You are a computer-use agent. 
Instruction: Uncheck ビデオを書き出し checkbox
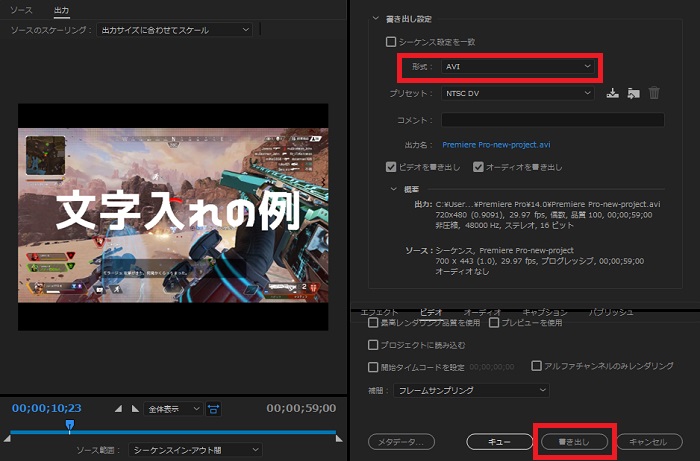(391, 167)
